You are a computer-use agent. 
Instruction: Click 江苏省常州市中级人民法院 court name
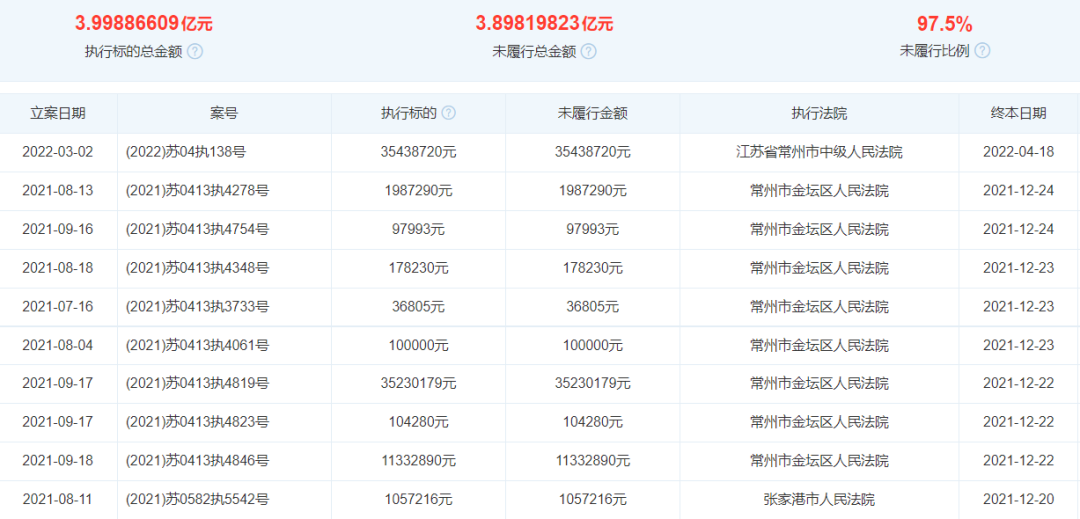pyautogui.click(x=819, y=152)
